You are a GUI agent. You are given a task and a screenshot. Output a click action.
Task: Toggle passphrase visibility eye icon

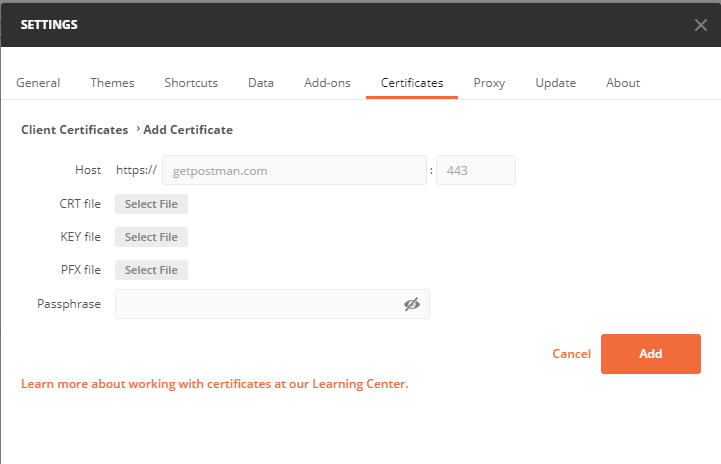[x=411, y=304]
